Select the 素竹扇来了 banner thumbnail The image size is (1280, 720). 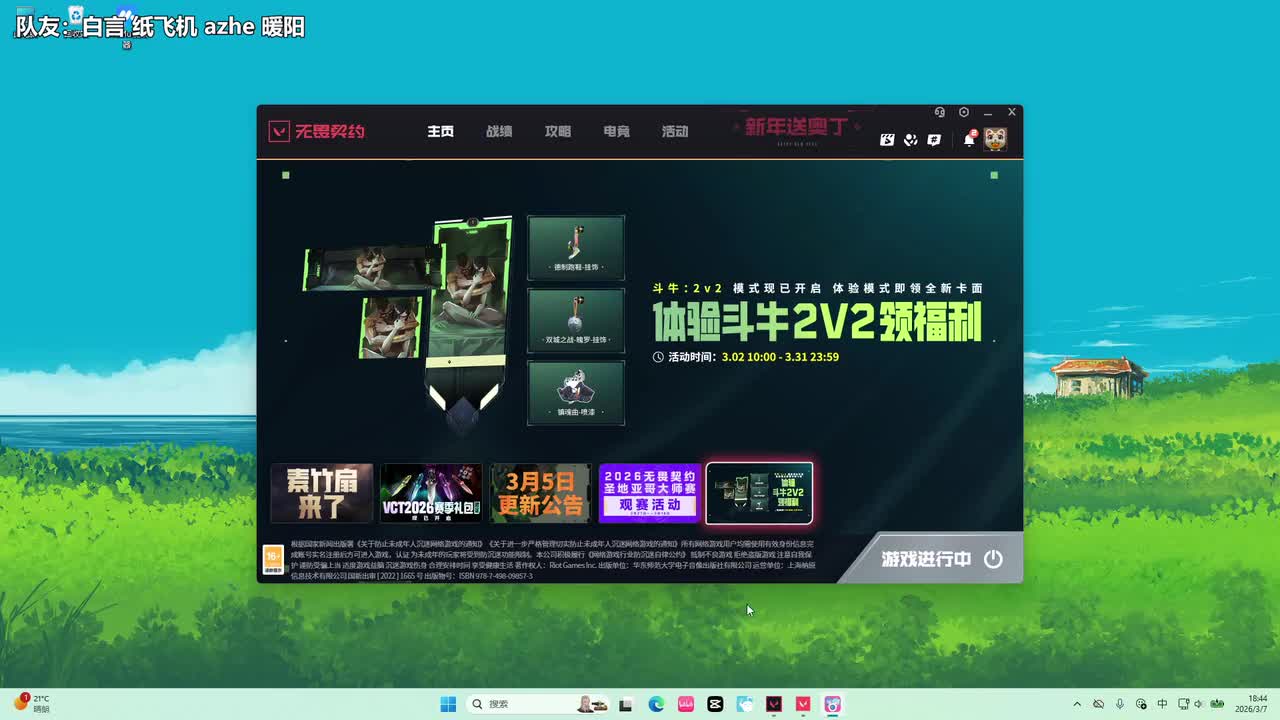pyautogui.click(x=322, y=493)
